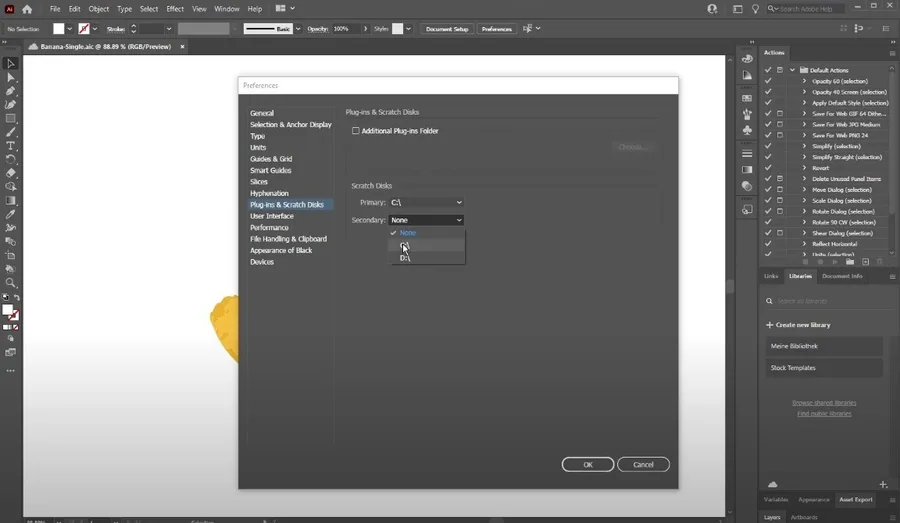Click the Home icon in top bar
Image resolution: width=900 pixels, height=523 pixels.
27,9
